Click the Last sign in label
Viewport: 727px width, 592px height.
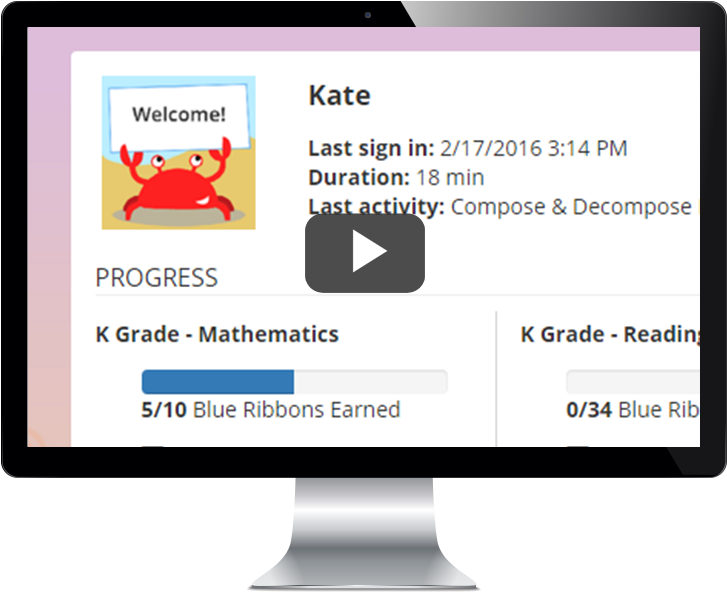pos(371,148)
